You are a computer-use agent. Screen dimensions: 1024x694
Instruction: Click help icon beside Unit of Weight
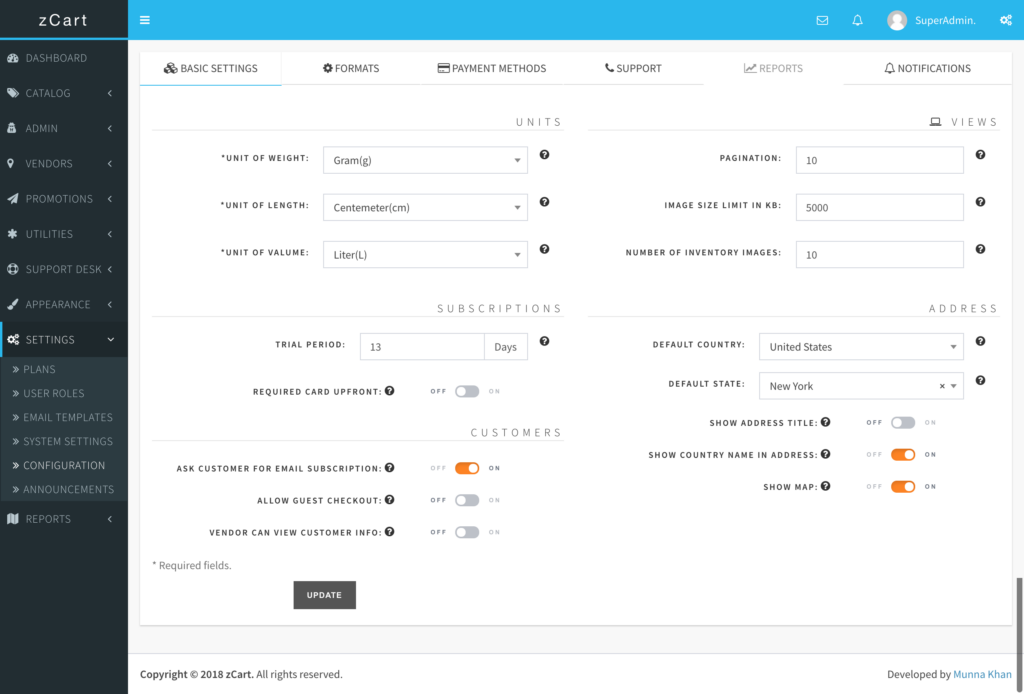tap(545, 155)
